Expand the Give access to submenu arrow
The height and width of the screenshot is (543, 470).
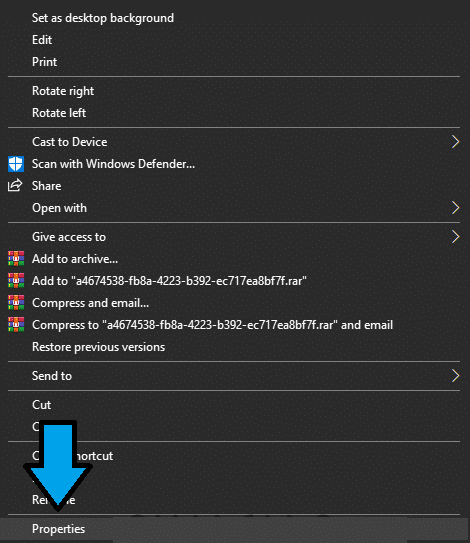(455, 237)
